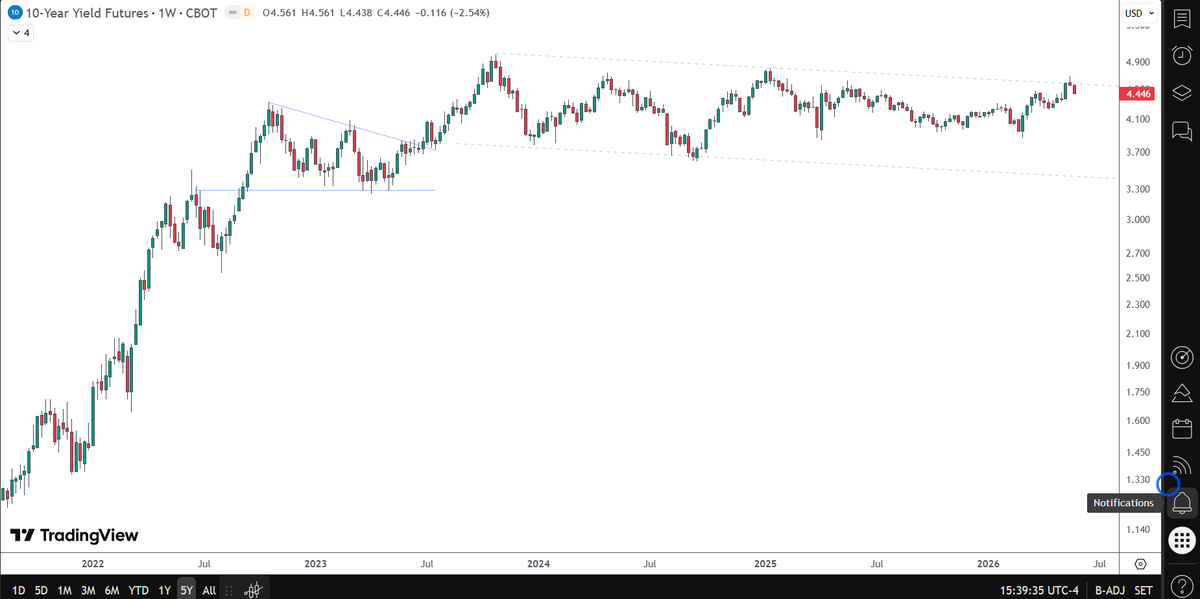
Task: Select the YTD date range
Action: (x=139, y=590)
